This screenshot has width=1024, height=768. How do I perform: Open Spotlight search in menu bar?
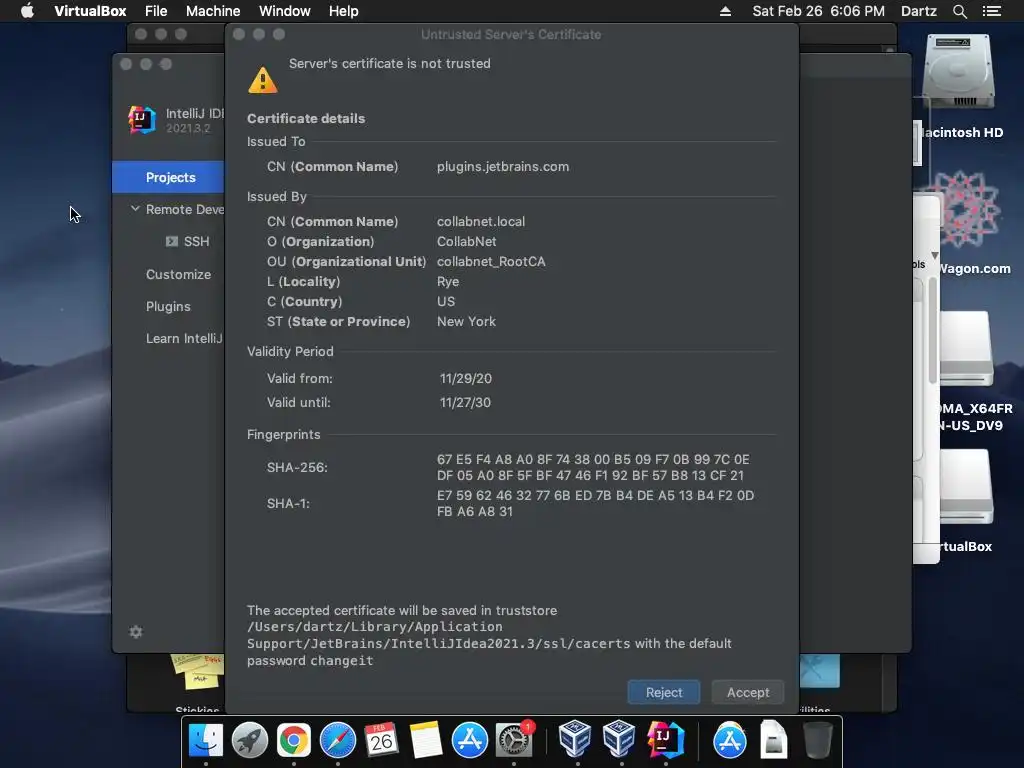959,11
